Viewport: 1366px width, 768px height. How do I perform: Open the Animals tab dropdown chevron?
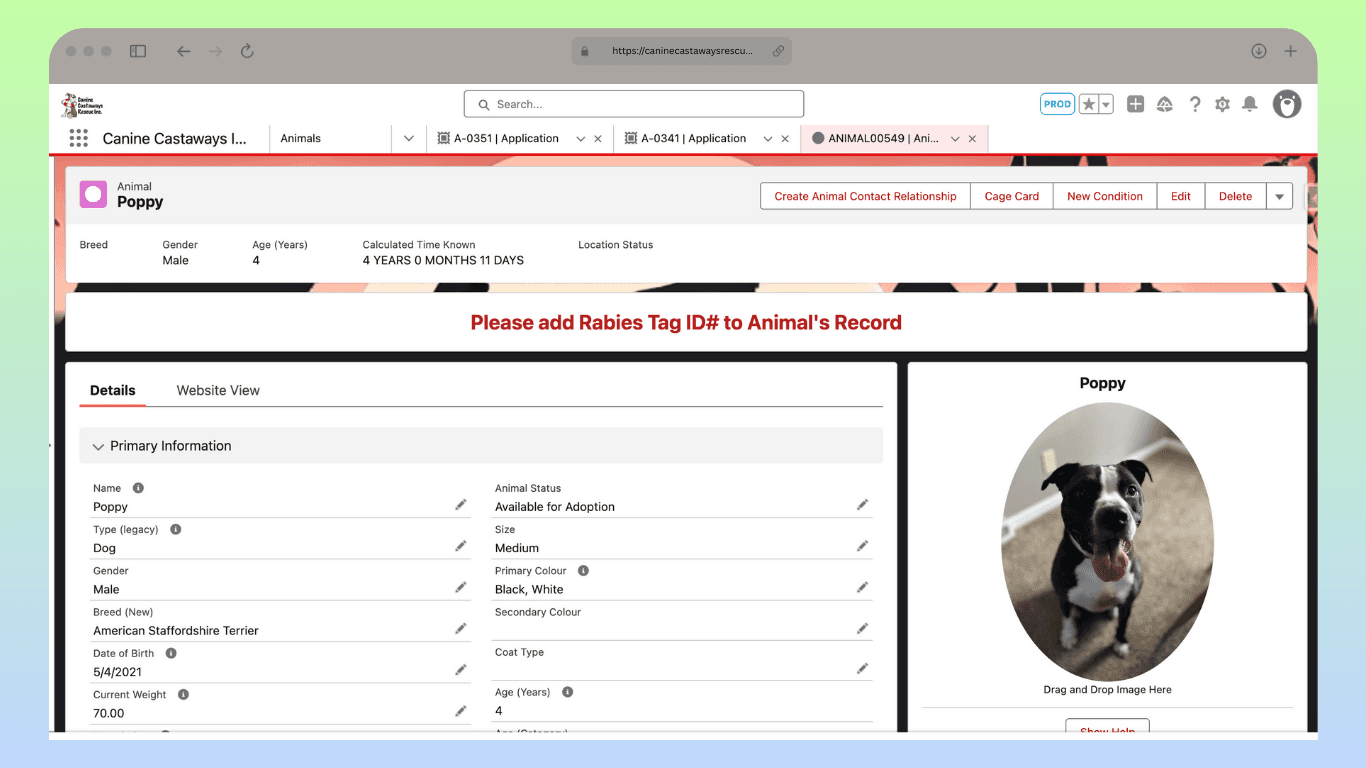click(408, 138)
